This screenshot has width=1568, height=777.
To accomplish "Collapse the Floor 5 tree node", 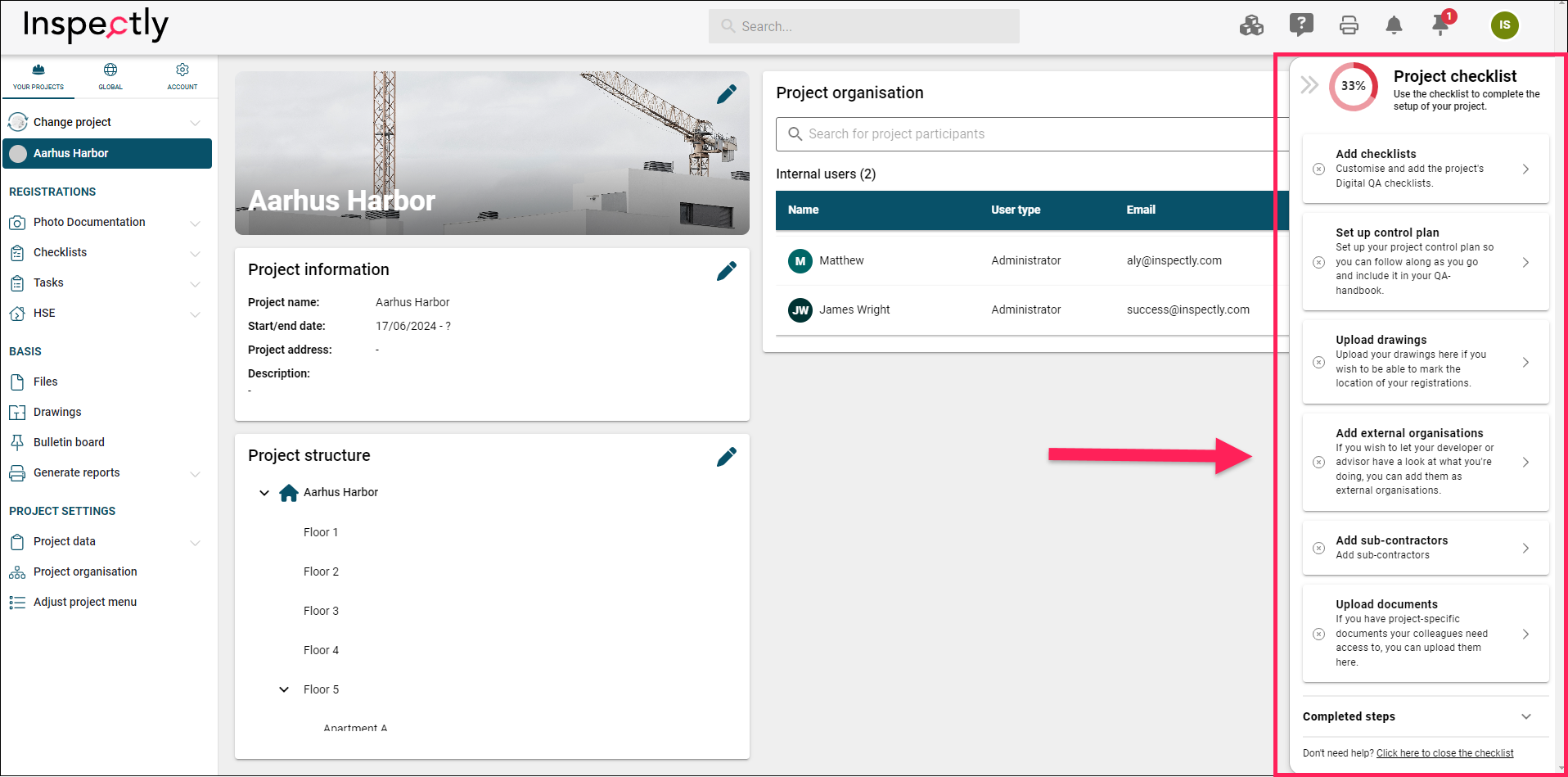I will (x=284, y=689).
